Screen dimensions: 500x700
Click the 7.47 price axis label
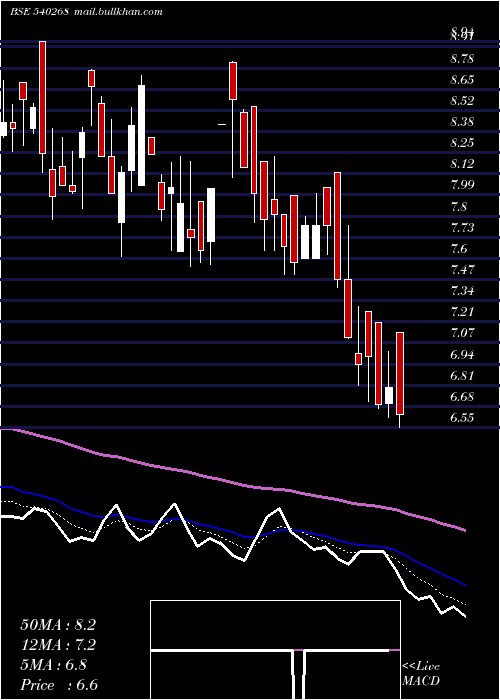click(462, 270)
